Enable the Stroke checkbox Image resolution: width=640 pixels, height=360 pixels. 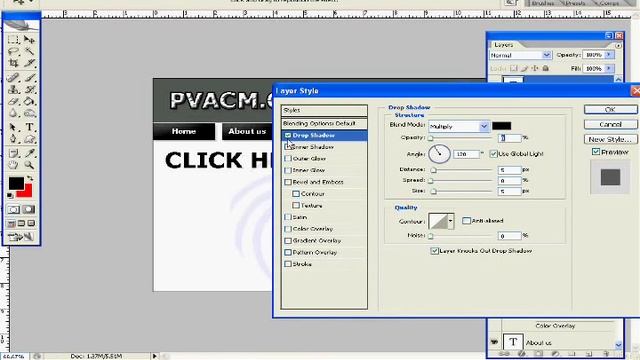pyautogui.click(x=288, y=264)
